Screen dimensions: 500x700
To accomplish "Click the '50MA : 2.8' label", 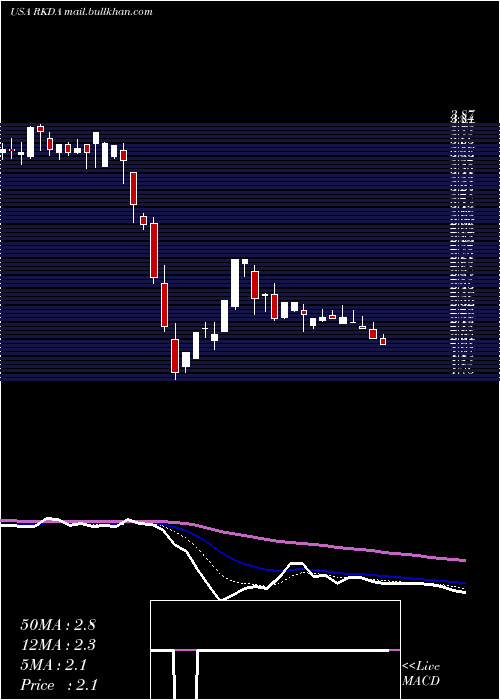I will pos(58,625).
